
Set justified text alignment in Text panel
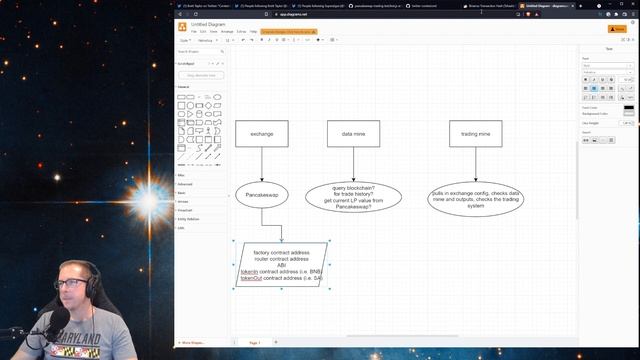pos(611,88)
